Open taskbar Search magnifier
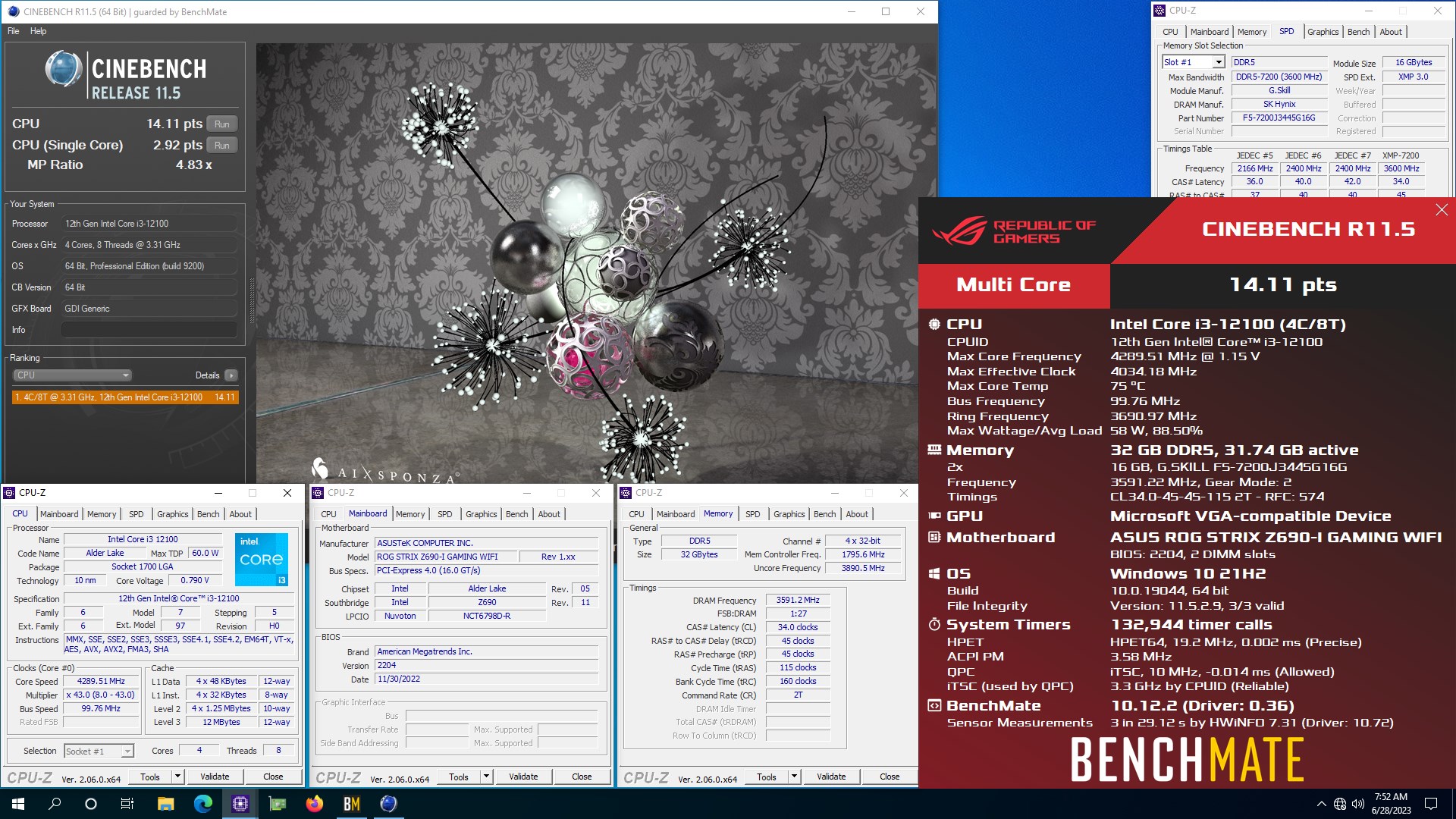The height and width of the screenshot is (819, 1456). tap(55, 804)
